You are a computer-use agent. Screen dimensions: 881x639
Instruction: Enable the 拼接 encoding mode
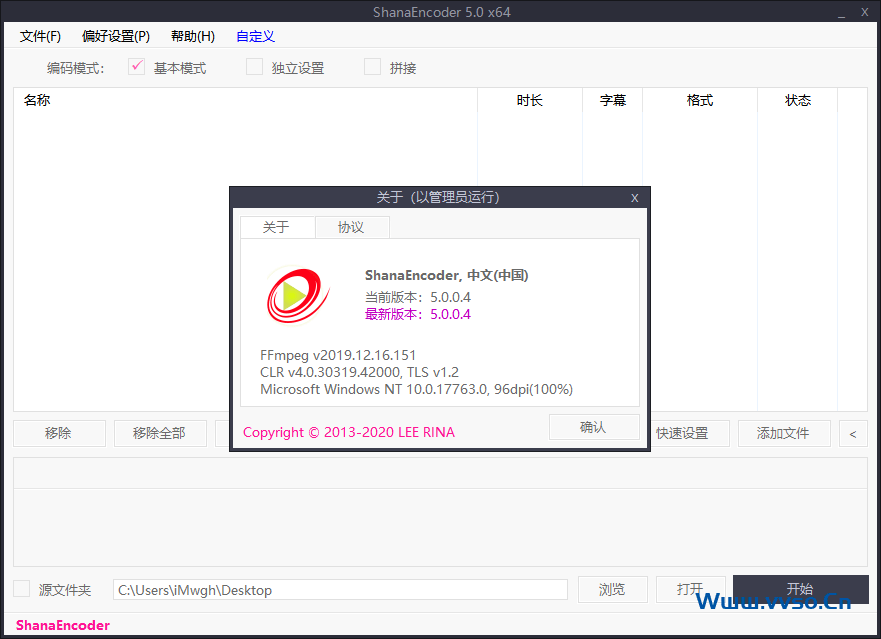(371, 67)
